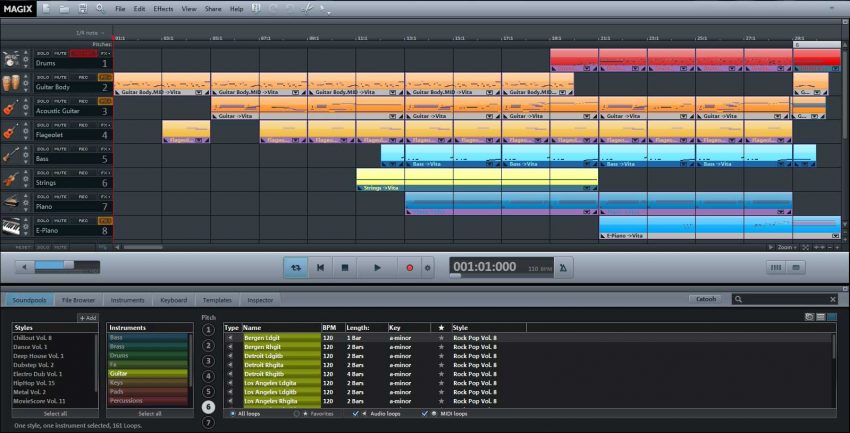Image resolution: width=850 pixels, height=433 pixels.
Task: Switch to the Keyboard tab
Action: tap(173, 300)
